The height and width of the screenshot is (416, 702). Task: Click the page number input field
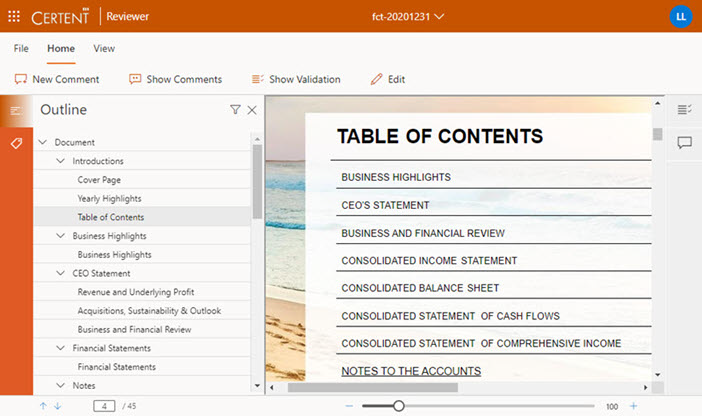click(x=104, y=406)
